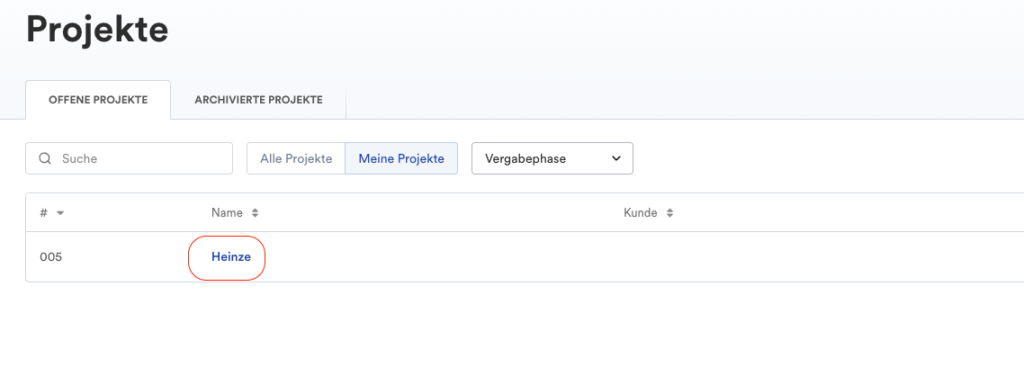Viewport: 1024px width, 376px height.
Task: Click the # column header label
Action: pos(43,213)
